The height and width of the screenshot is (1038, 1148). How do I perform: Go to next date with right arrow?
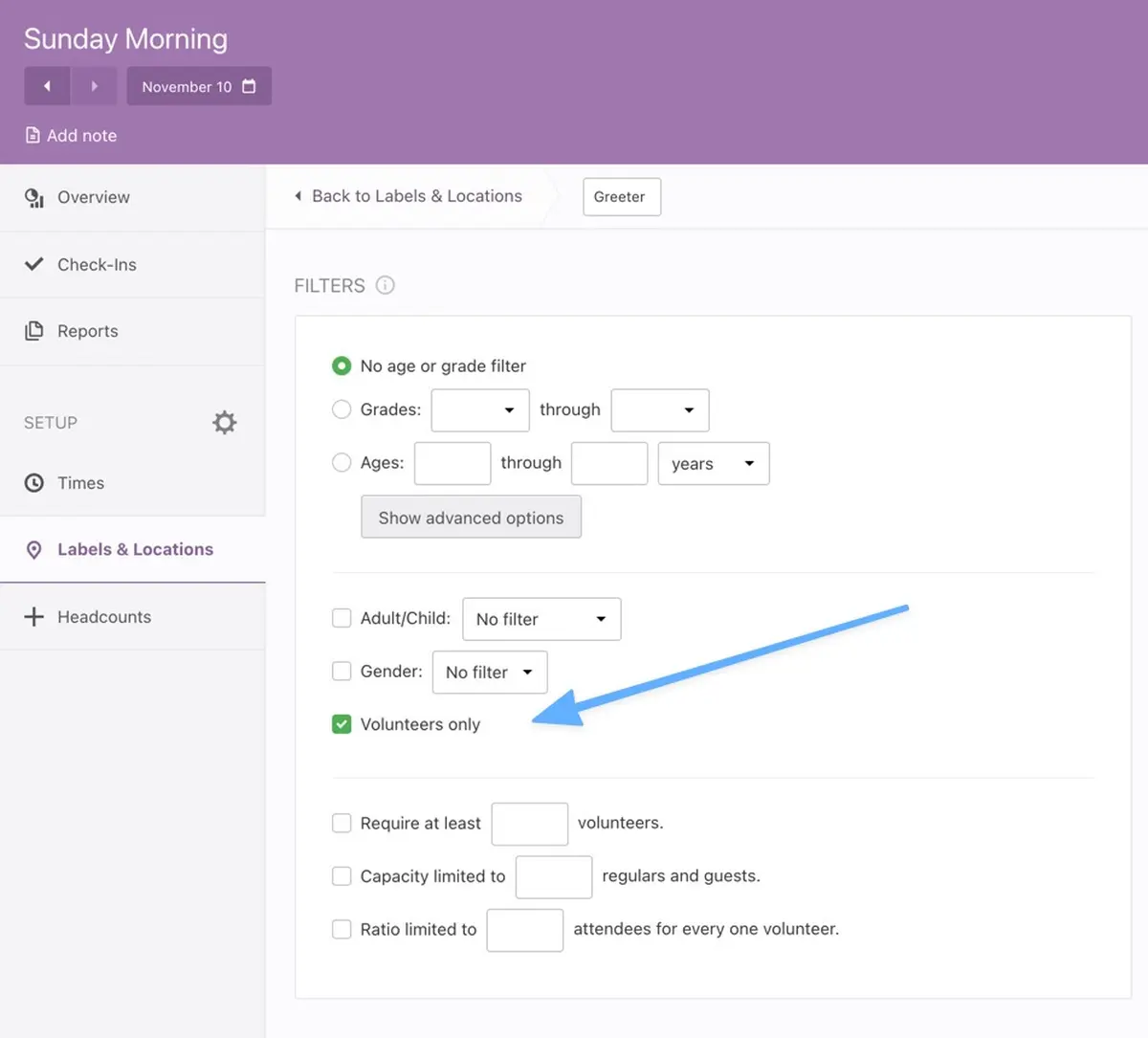click(x=94, y=86)
